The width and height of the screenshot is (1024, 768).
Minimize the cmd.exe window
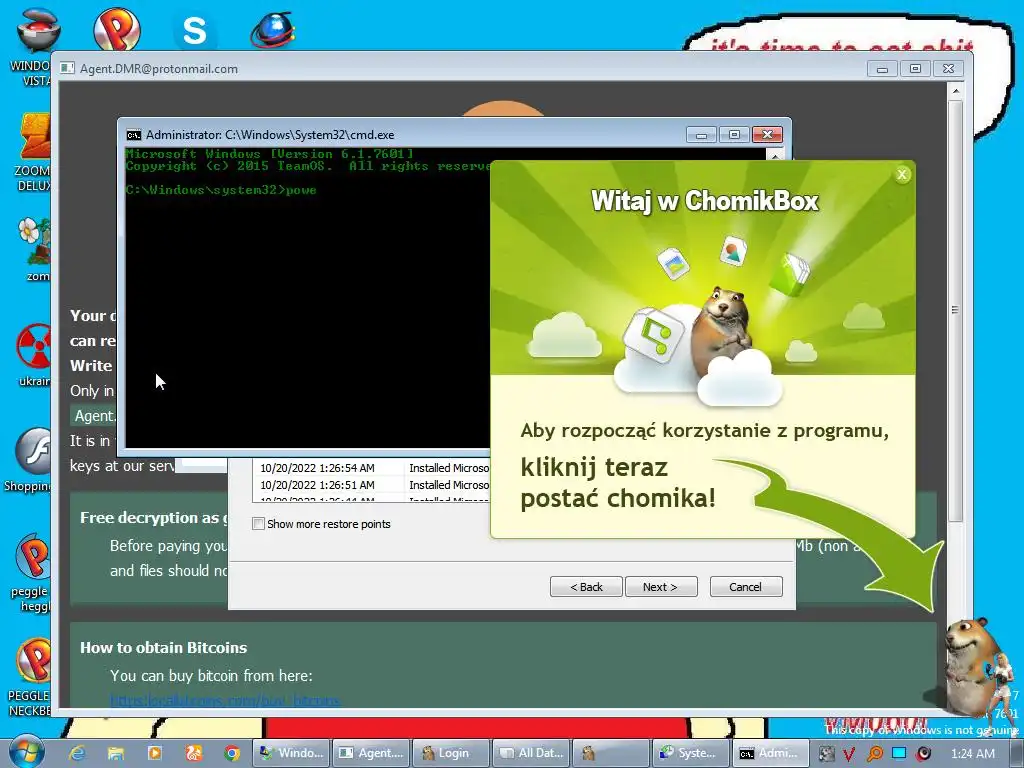point(701,135)
